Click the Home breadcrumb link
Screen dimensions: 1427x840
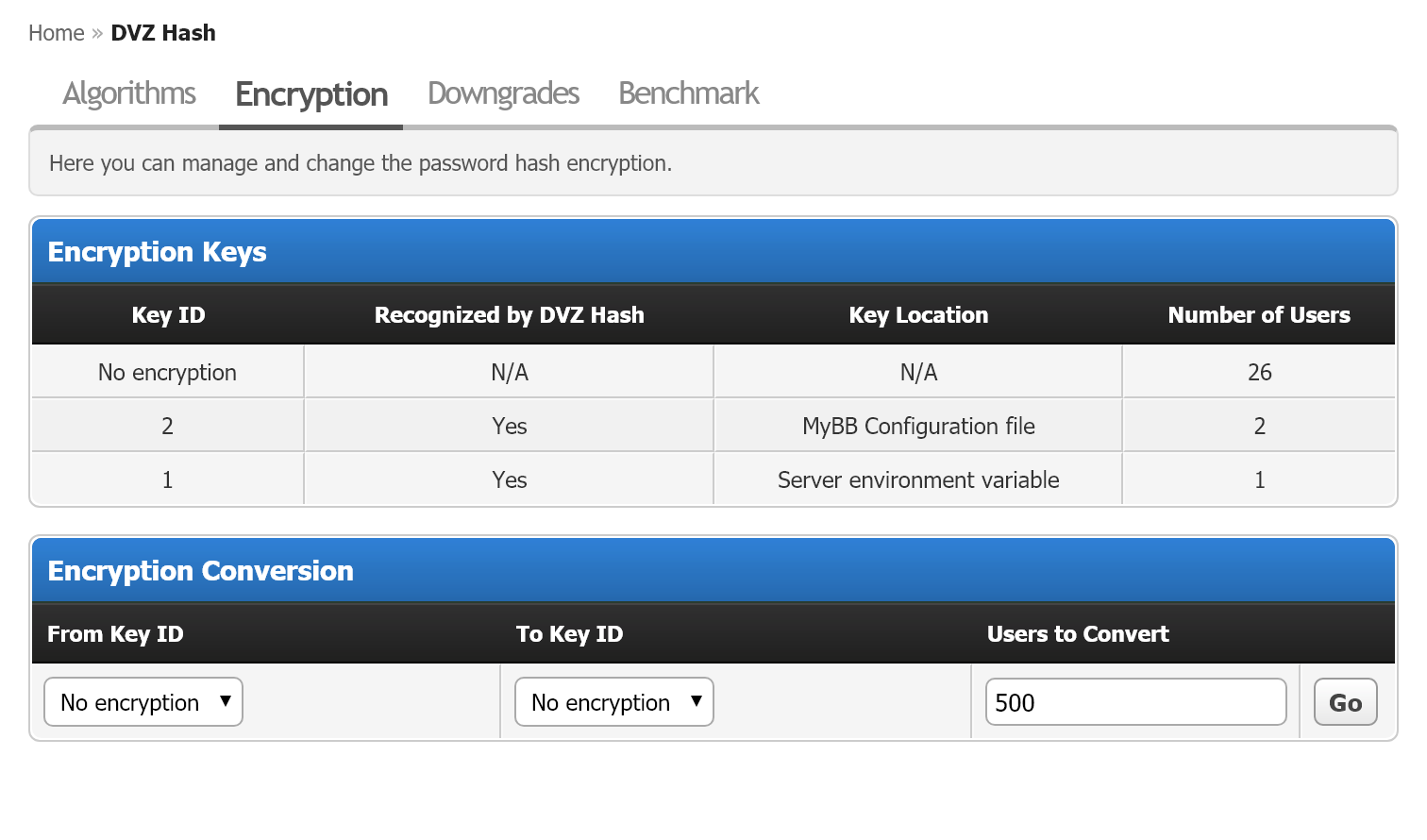point(56,33)
